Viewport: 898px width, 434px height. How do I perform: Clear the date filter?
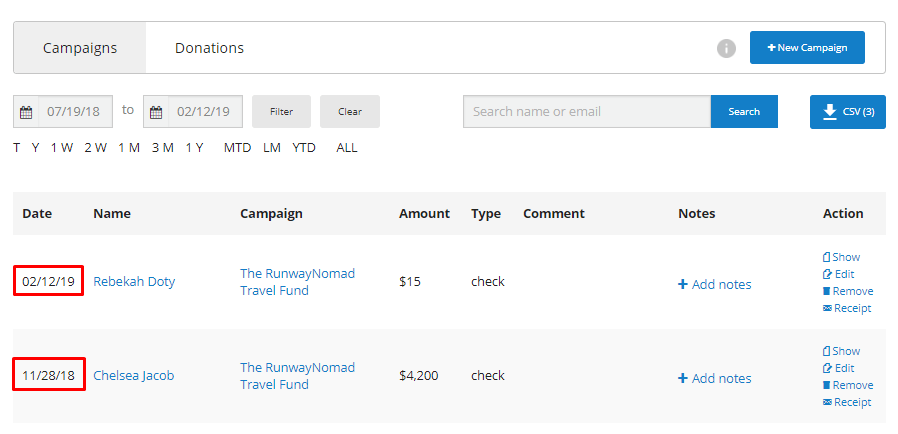click(x=350, y=112)
